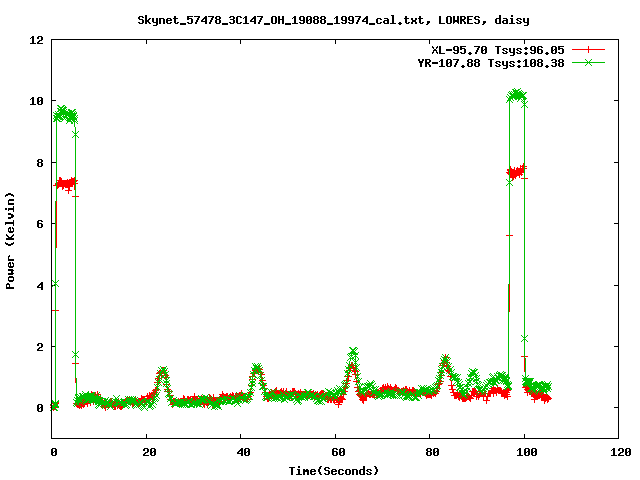Click the x-axis tick label 40
Viewport: 640px width, 480px height.
(244, 452)
